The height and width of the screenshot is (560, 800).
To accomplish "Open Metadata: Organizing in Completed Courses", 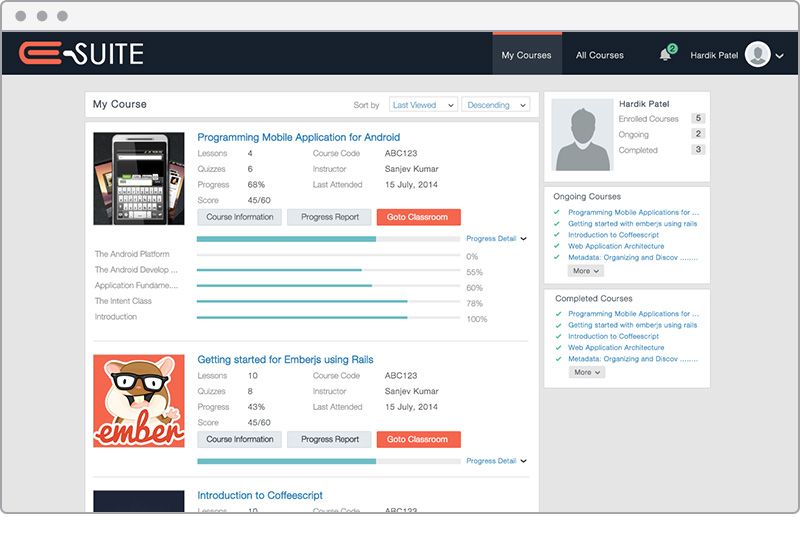I will (633, 359).
